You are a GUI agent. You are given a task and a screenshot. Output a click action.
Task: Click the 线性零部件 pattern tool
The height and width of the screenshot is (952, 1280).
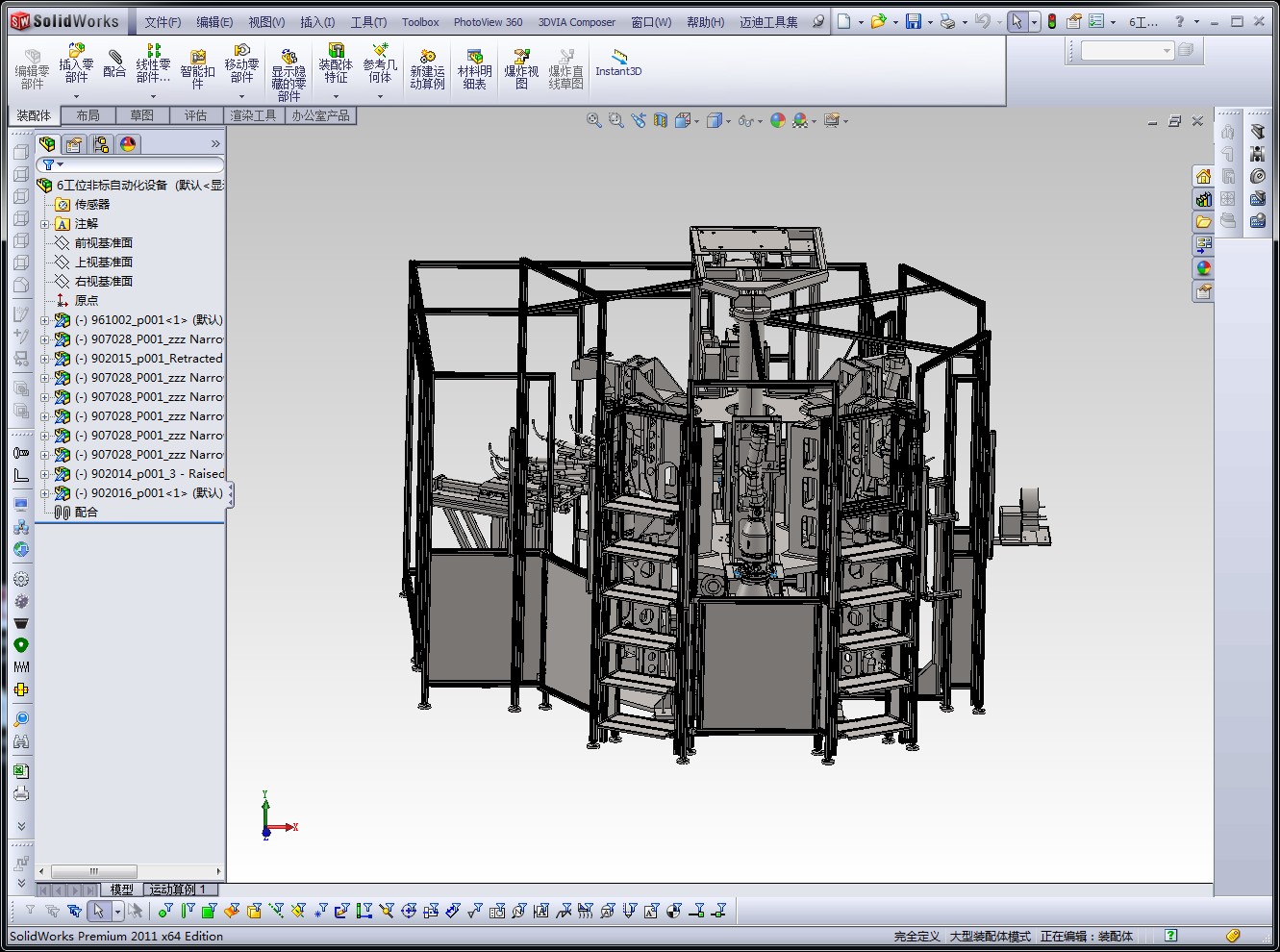click(153, 63)
